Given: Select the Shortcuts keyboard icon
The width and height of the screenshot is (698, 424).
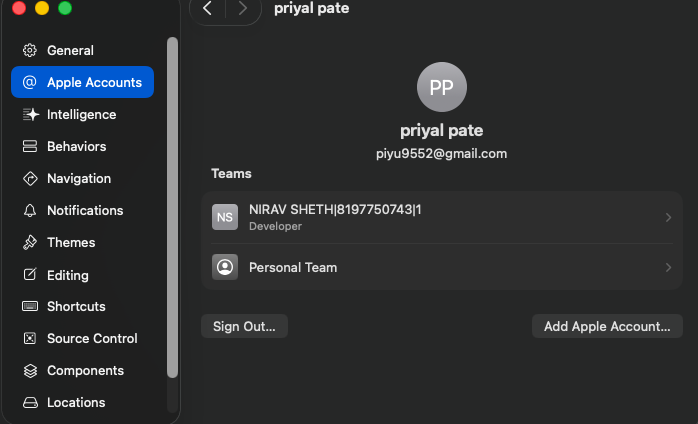Looking at the screenshot, I should pos(30,306).
